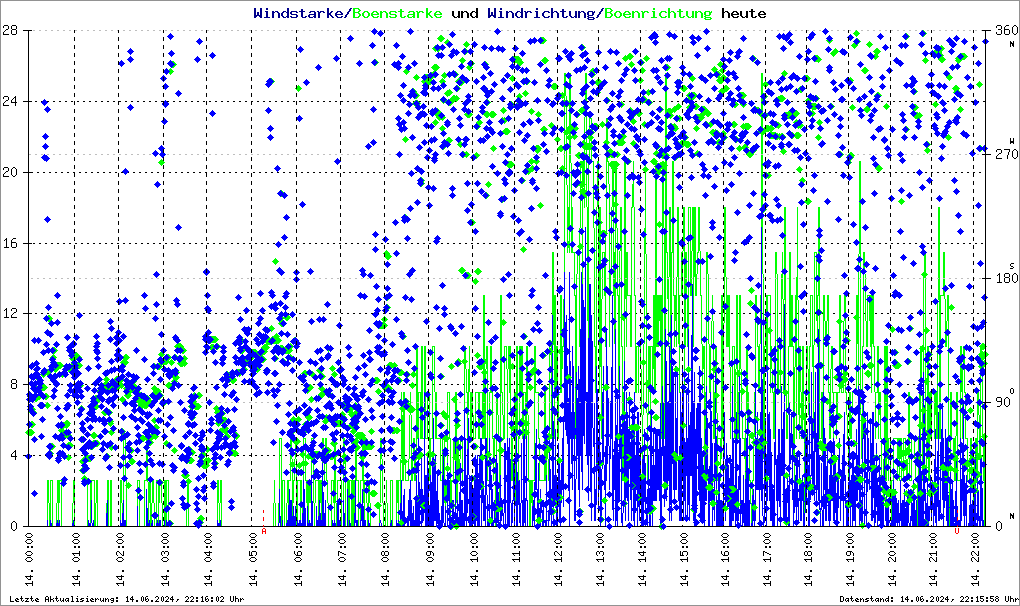This screenshot has width=1020, height=606.
Task: Click the time label '14. 04:00'
Action: pyautogui.click(x=208, y=559)
